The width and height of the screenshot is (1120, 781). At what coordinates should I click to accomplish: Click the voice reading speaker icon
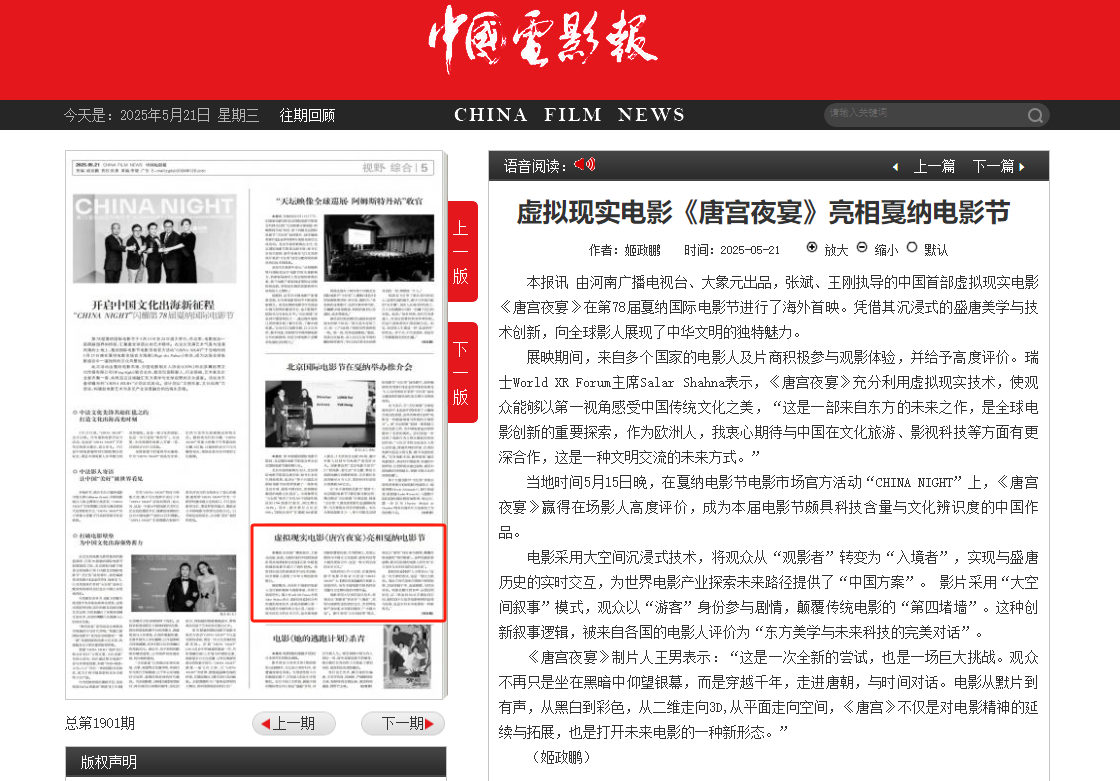584,164
